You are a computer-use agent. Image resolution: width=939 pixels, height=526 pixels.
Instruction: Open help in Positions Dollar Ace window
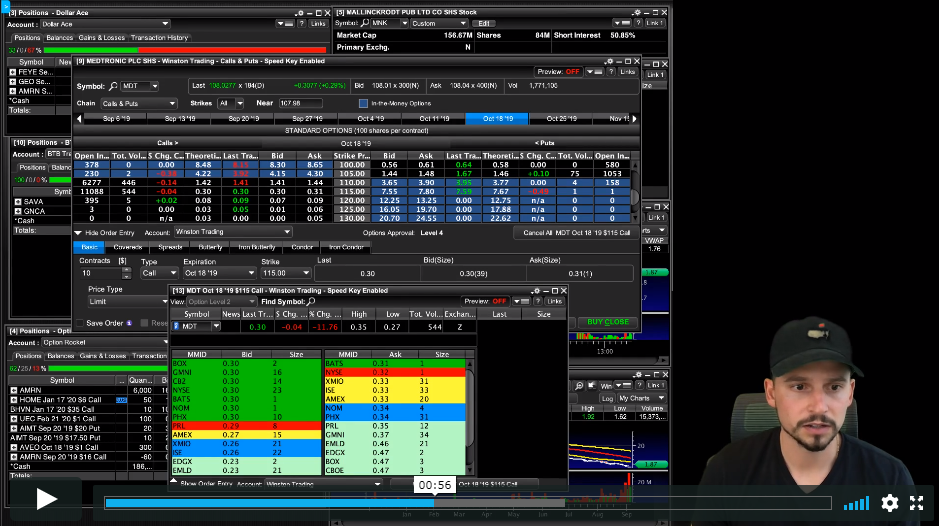[301, 24]
